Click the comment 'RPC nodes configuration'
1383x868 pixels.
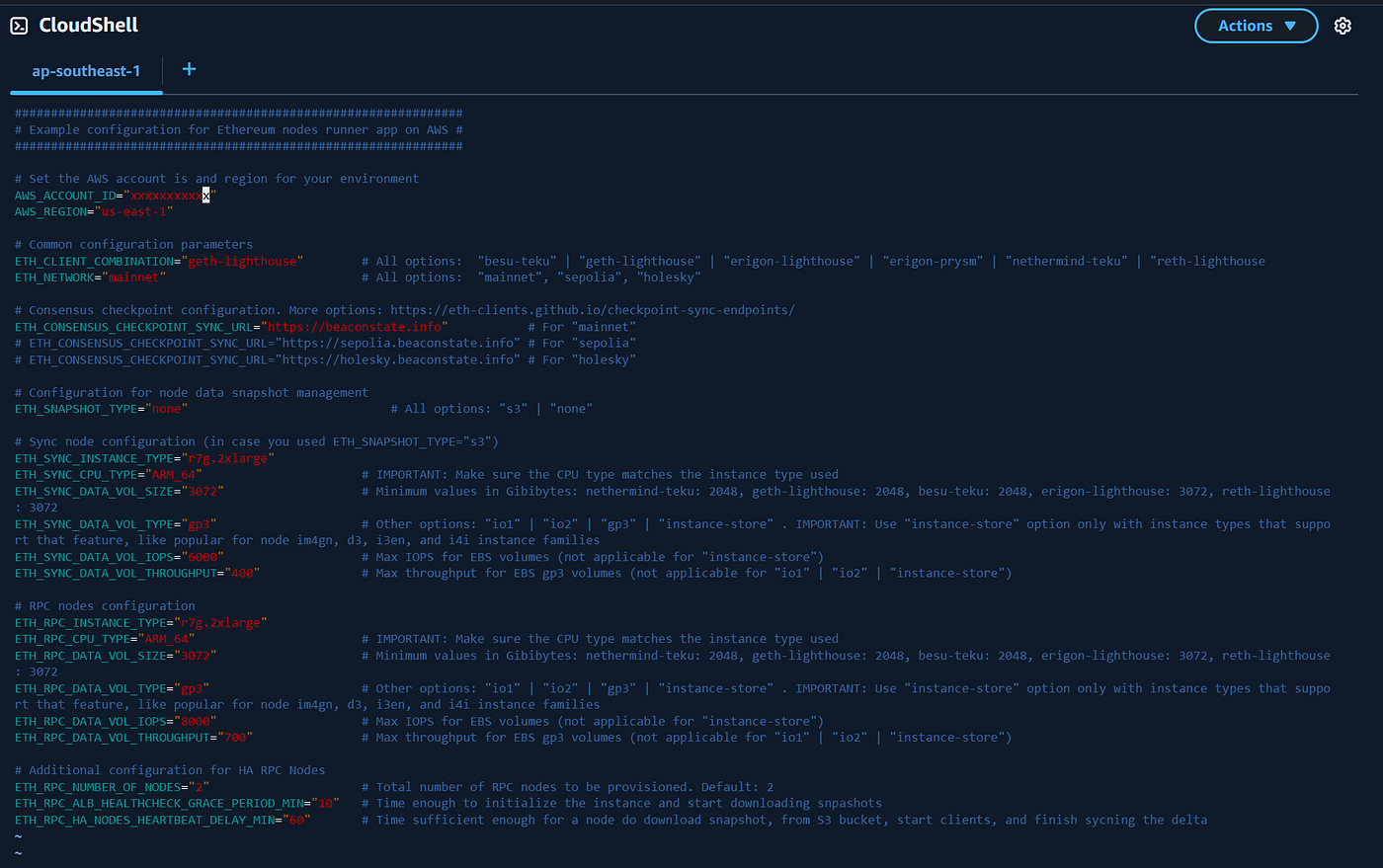[x=105, y=606]
